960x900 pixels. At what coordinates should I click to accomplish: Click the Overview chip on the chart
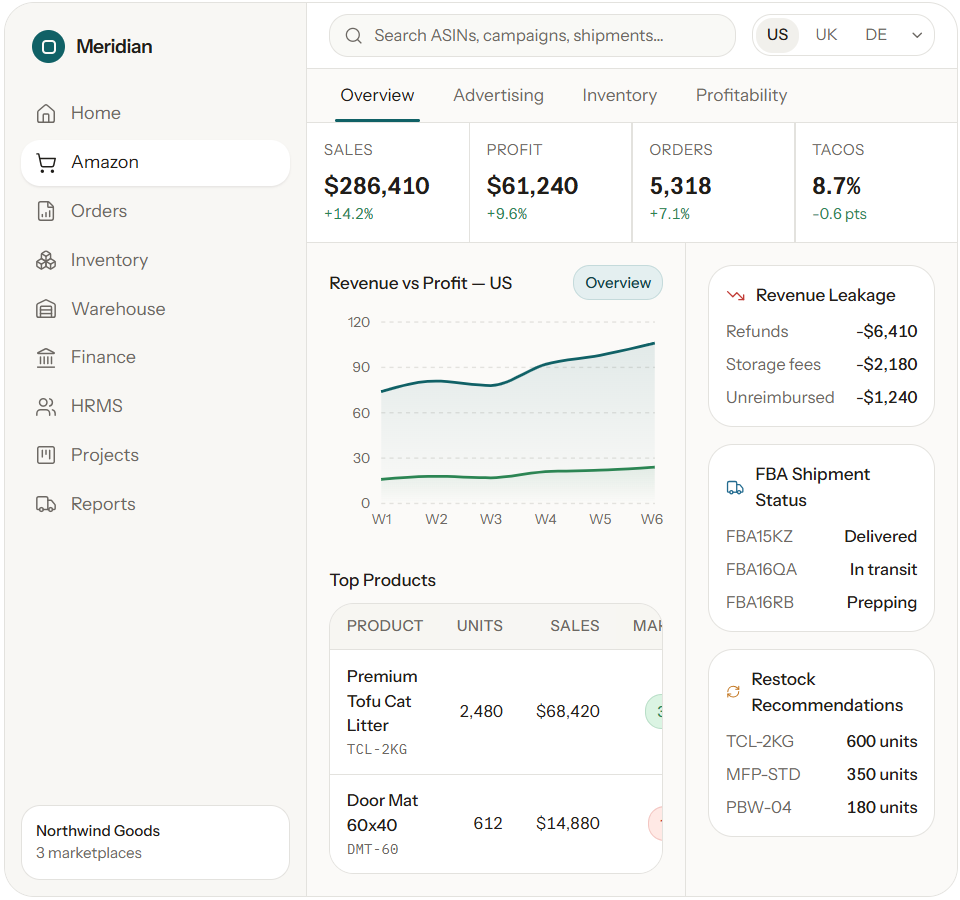(618, 283)
